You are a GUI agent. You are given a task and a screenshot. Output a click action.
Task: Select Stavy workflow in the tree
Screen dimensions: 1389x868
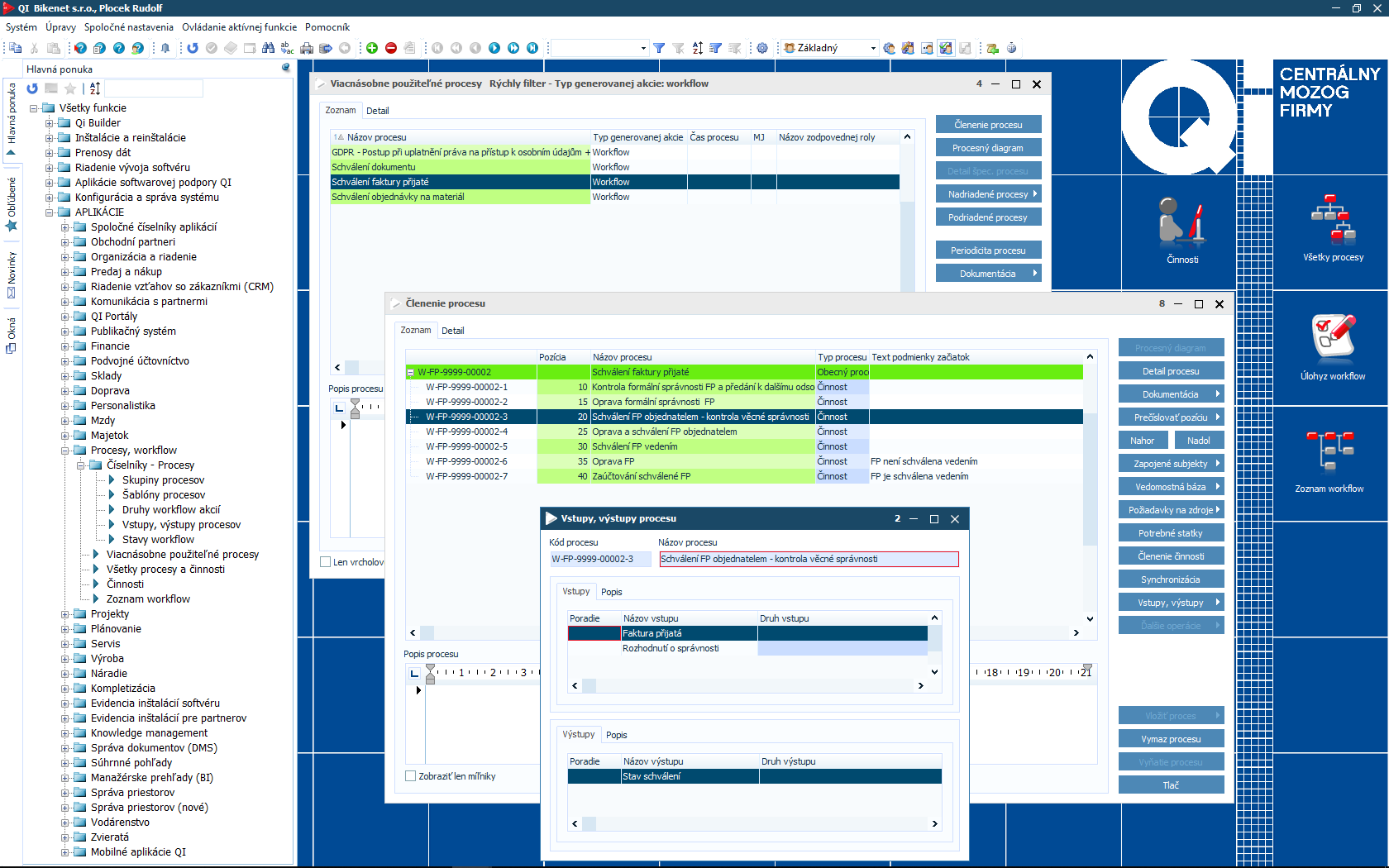click(158, 540)
